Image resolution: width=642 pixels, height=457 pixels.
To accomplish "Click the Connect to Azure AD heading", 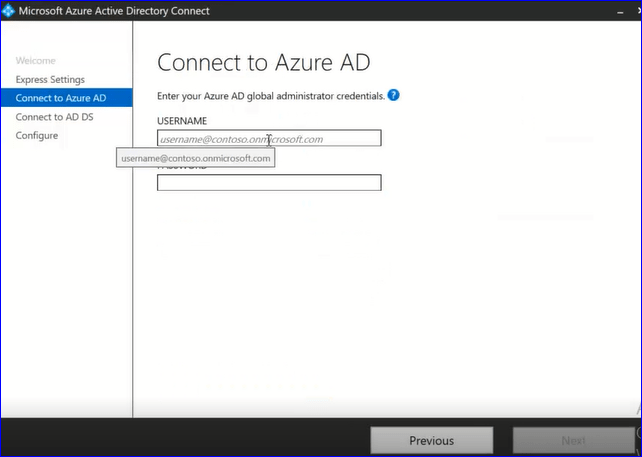I will coord(264,63).
